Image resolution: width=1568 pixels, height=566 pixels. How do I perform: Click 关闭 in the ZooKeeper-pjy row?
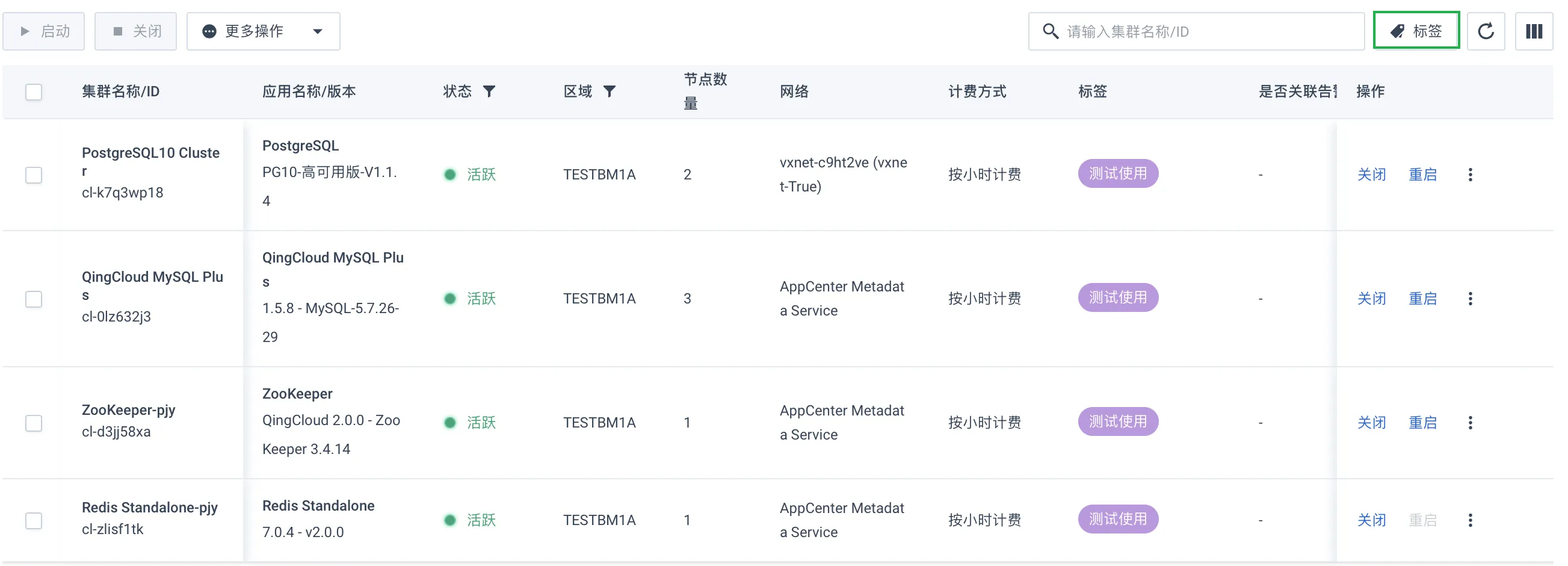tap(1371, 423)
